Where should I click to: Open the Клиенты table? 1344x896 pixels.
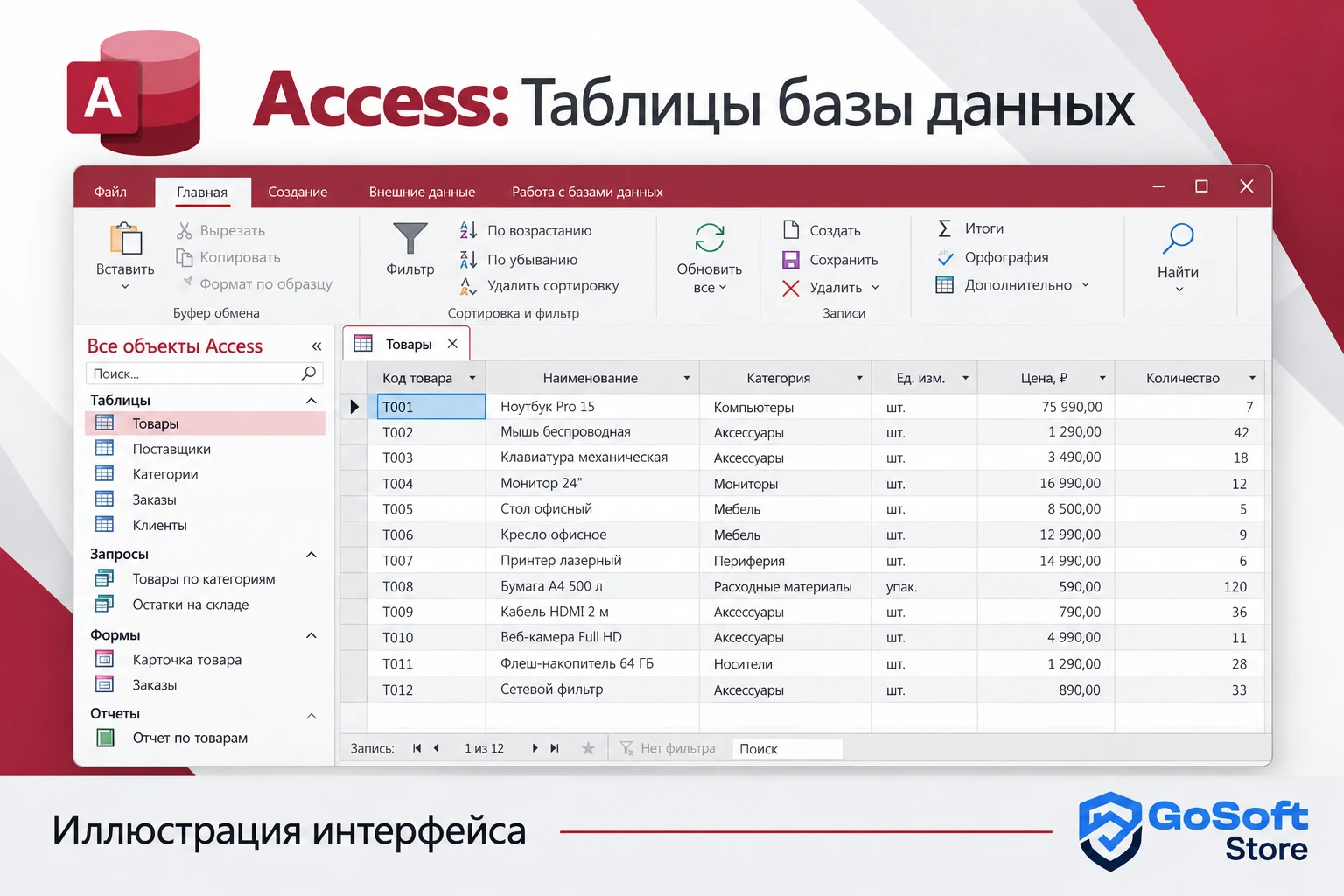click(x=159, y=525)
